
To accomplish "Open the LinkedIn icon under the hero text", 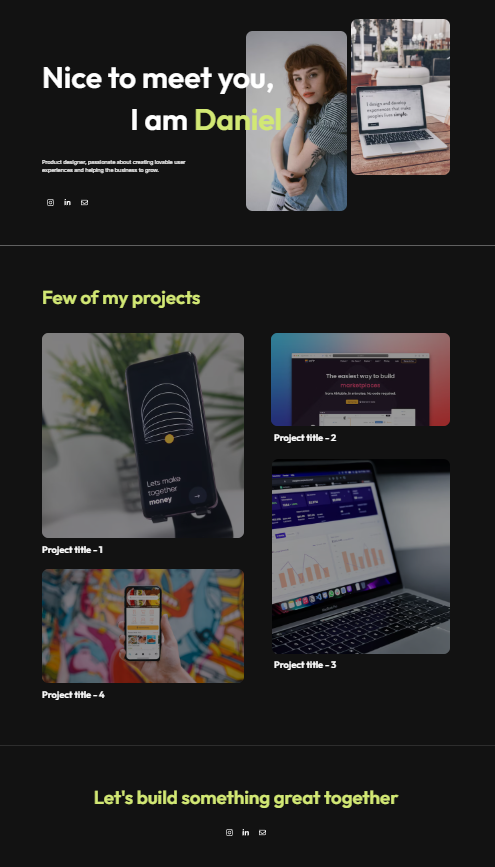I will 67,202.
